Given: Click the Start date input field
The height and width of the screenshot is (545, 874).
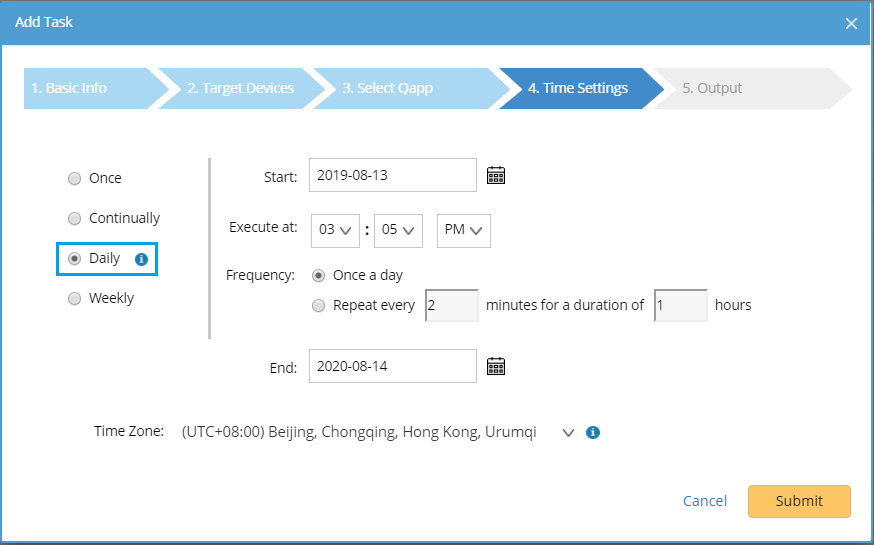Looking at the screenshot, I should 392,175.
